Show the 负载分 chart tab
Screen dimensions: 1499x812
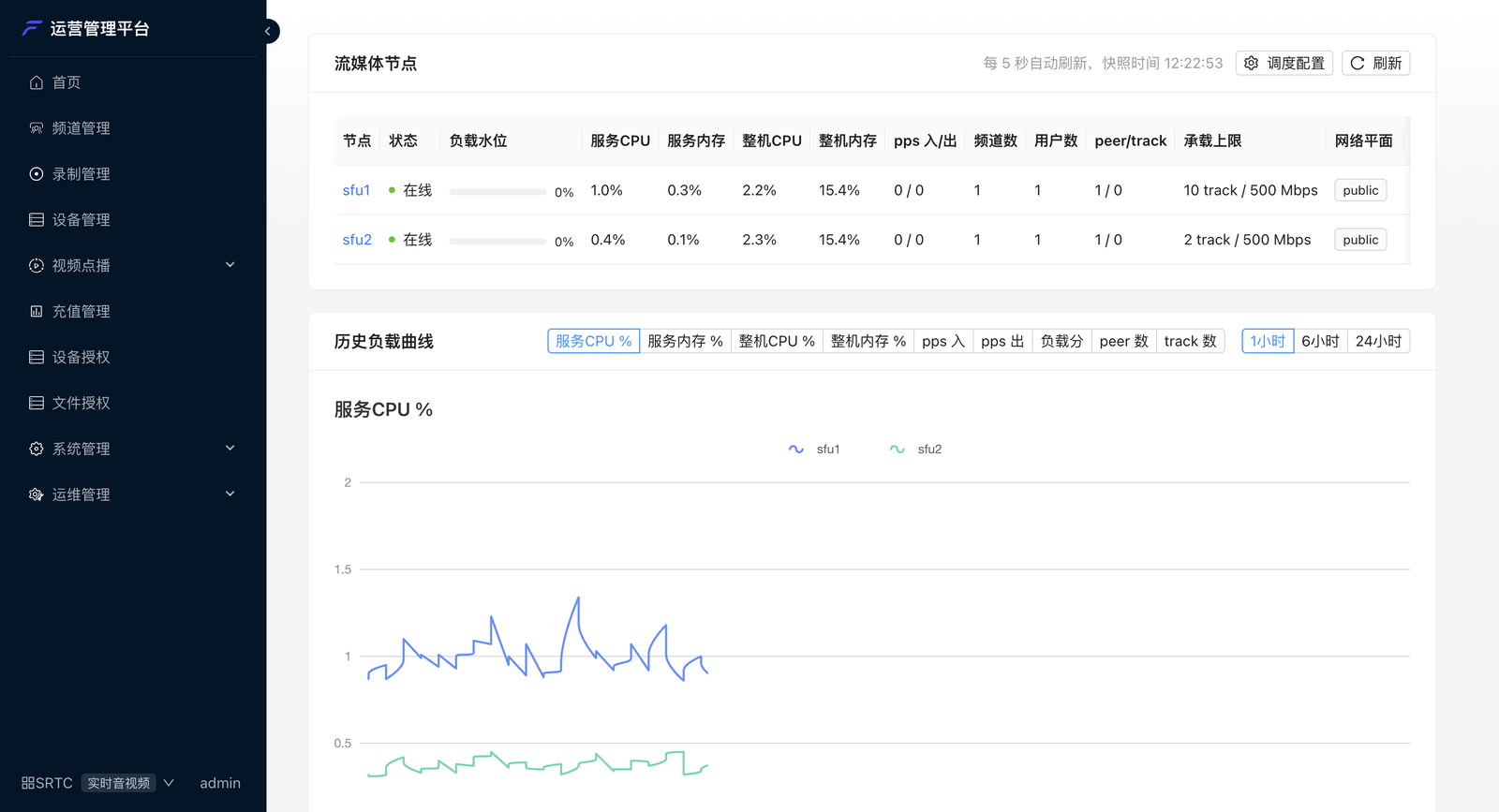tap(1061, 341)
